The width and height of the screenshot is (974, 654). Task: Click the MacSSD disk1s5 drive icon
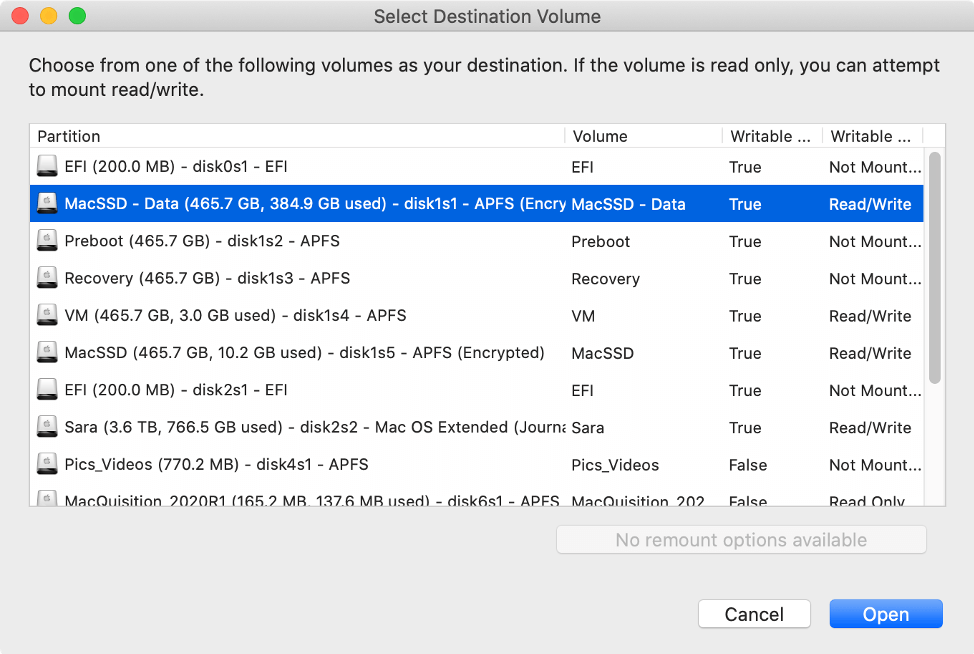[47, 353]
